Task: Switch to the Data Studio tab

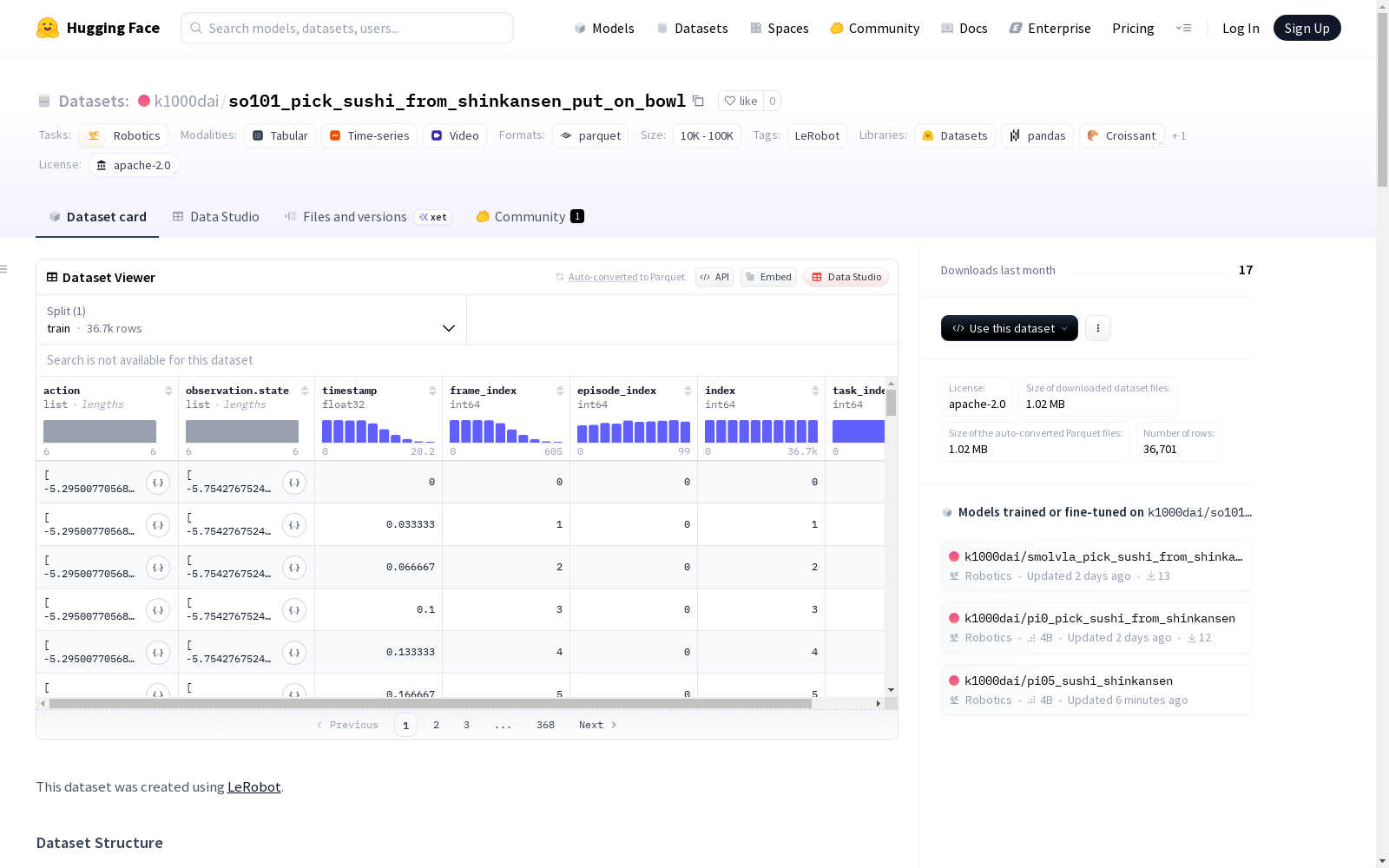Action: pos(216,217)
